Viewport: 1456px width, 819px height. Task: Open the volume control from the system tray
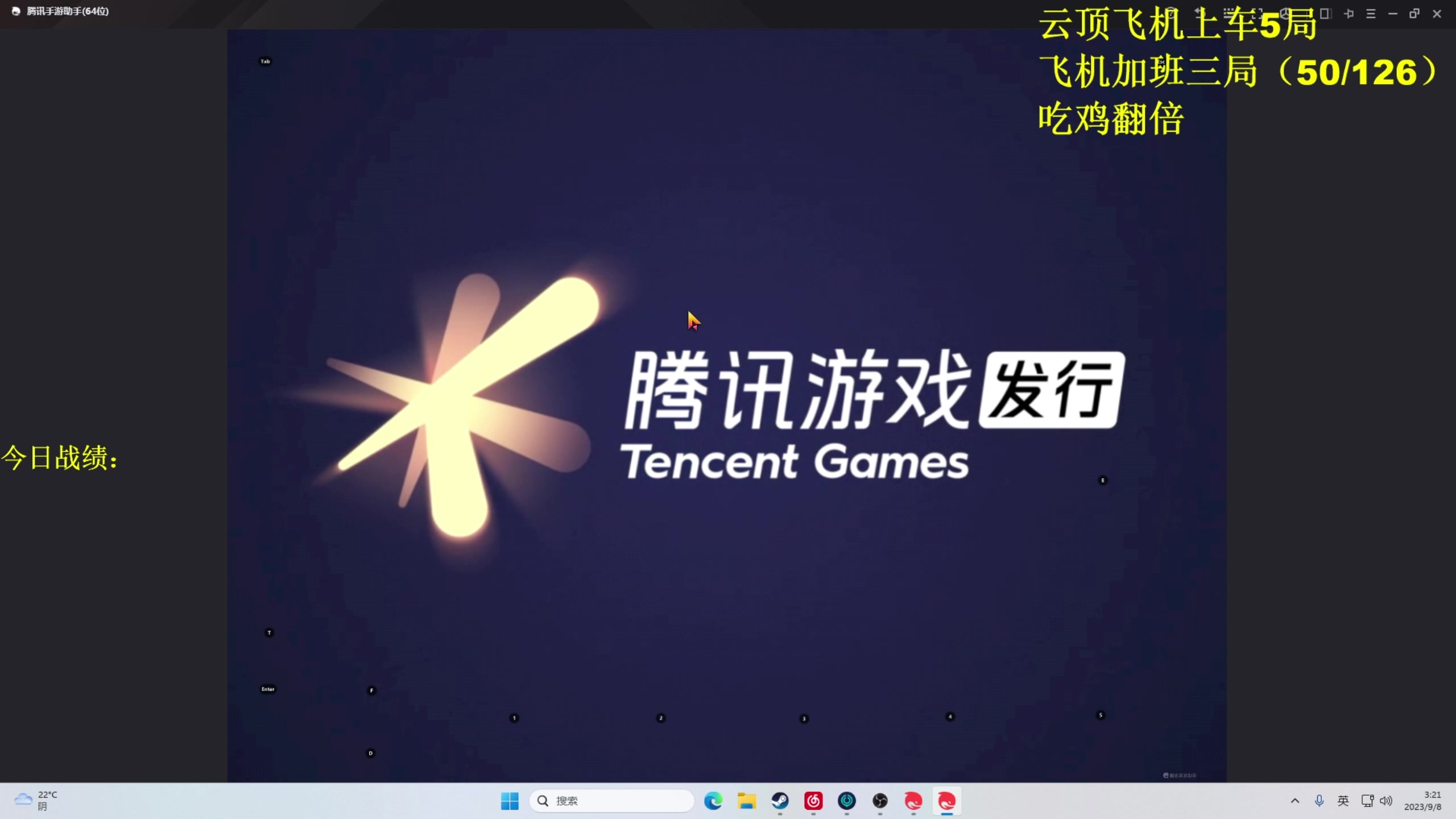coord(1387,800)
